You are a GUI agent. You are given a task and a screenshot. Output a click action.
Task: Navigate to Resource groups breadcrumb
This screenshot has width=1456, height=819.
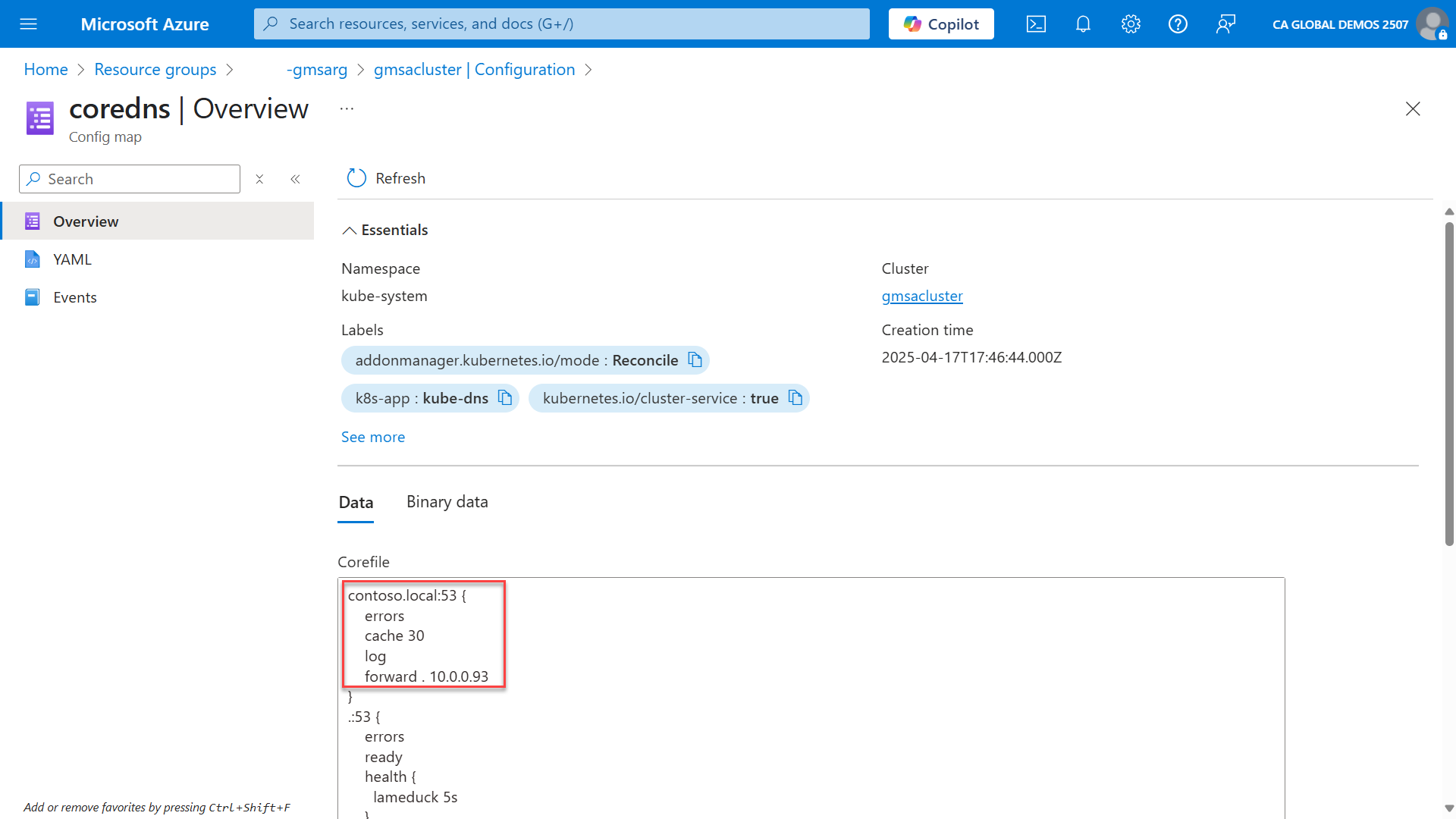[x=155, y=69]
